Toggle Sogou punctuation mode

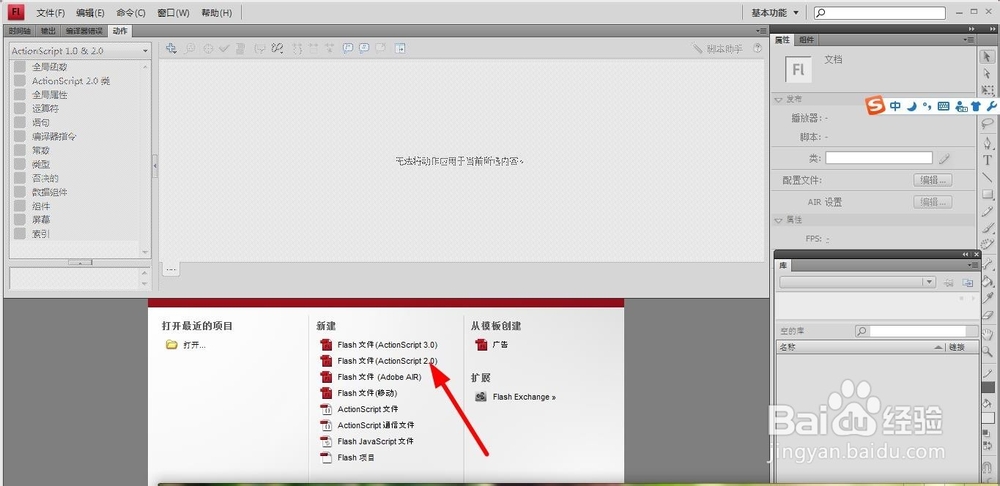coord(927,106)
